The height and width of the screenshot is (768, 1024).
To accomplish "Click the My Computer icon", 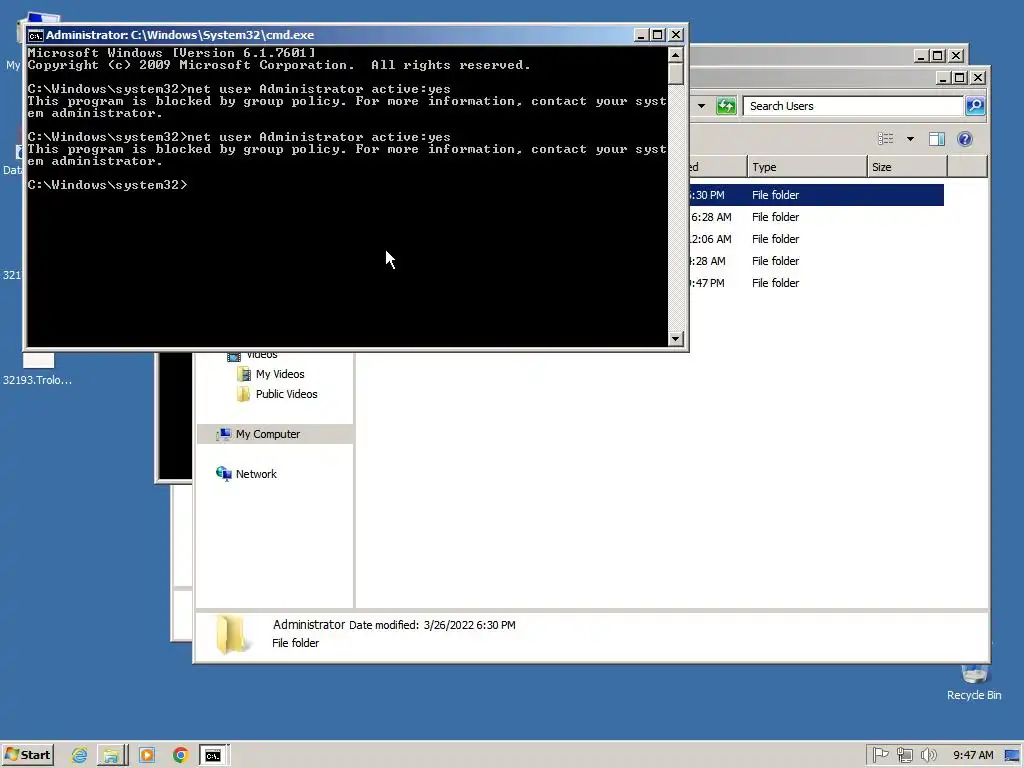I will click(223, 434).
